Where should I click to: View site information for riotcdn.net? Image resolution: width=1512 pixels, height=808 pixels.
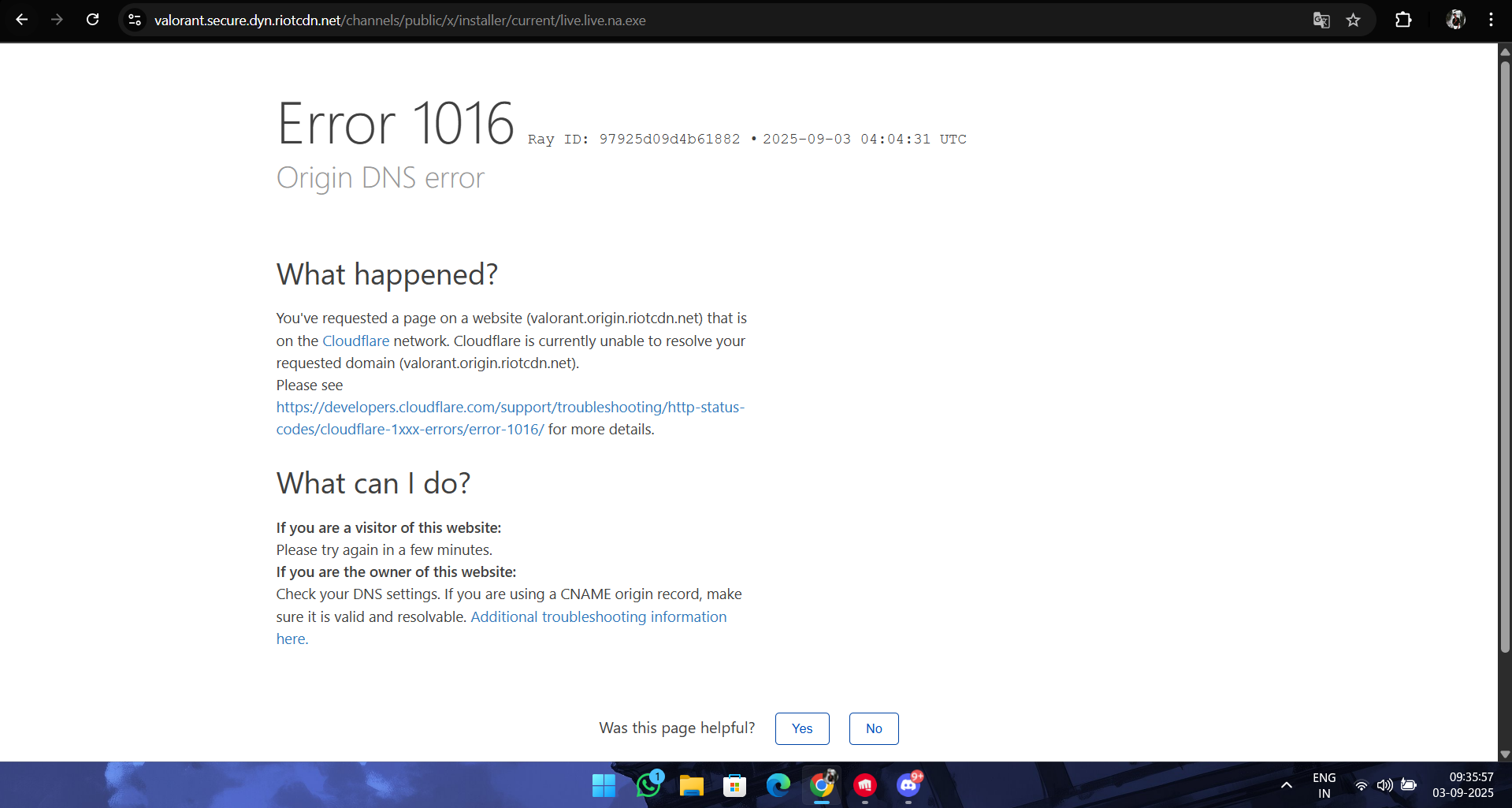click(135, 20)
